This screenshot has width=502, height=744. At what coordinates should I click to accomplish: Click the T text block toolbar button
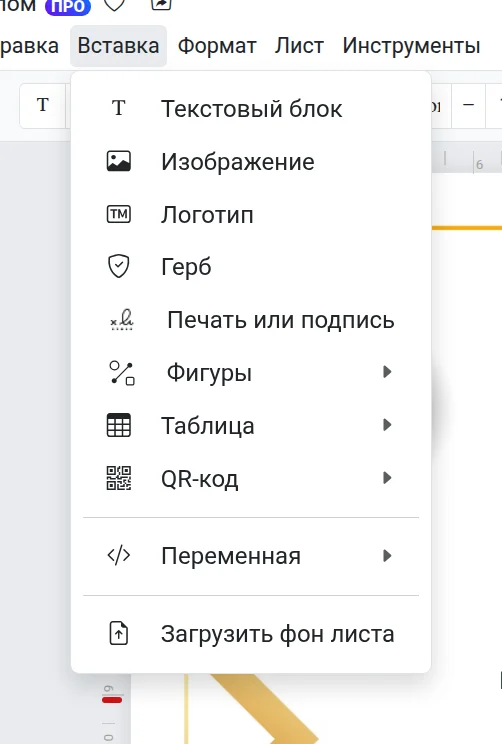point(43,105)
